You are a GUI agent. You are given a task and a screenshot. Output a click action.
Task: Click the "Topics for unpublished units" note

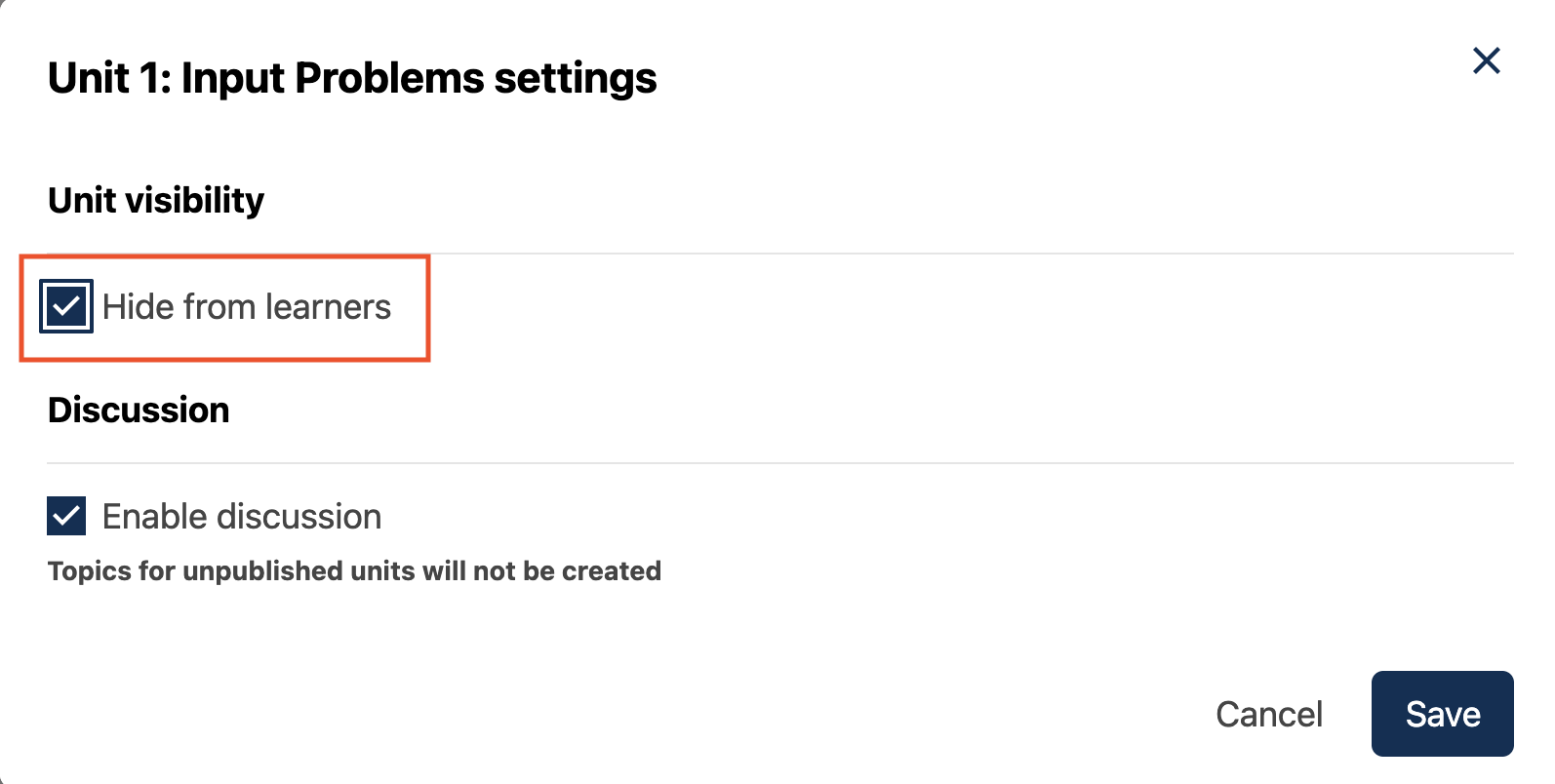[x=354, y=570]
